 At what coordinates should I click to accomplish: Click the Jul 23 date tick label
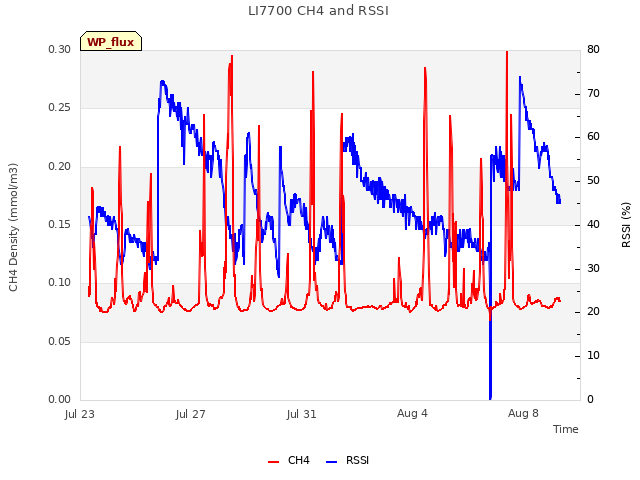point(80,414)
